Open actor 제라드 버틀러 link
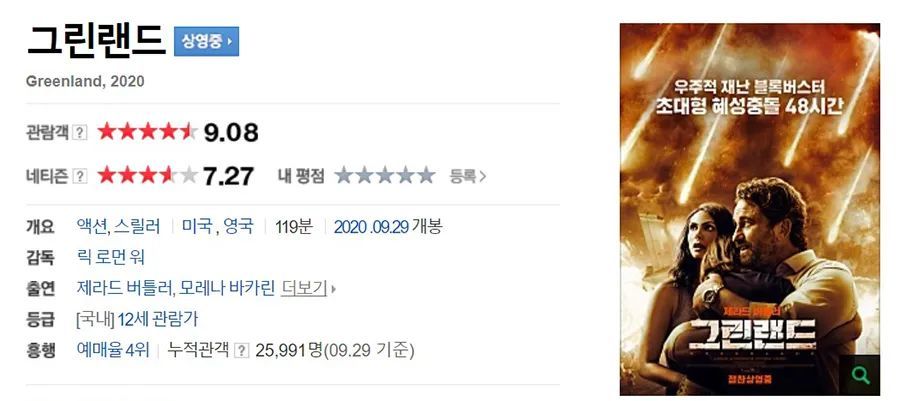This screenshot has height=401, width=900. click(125, 288)
